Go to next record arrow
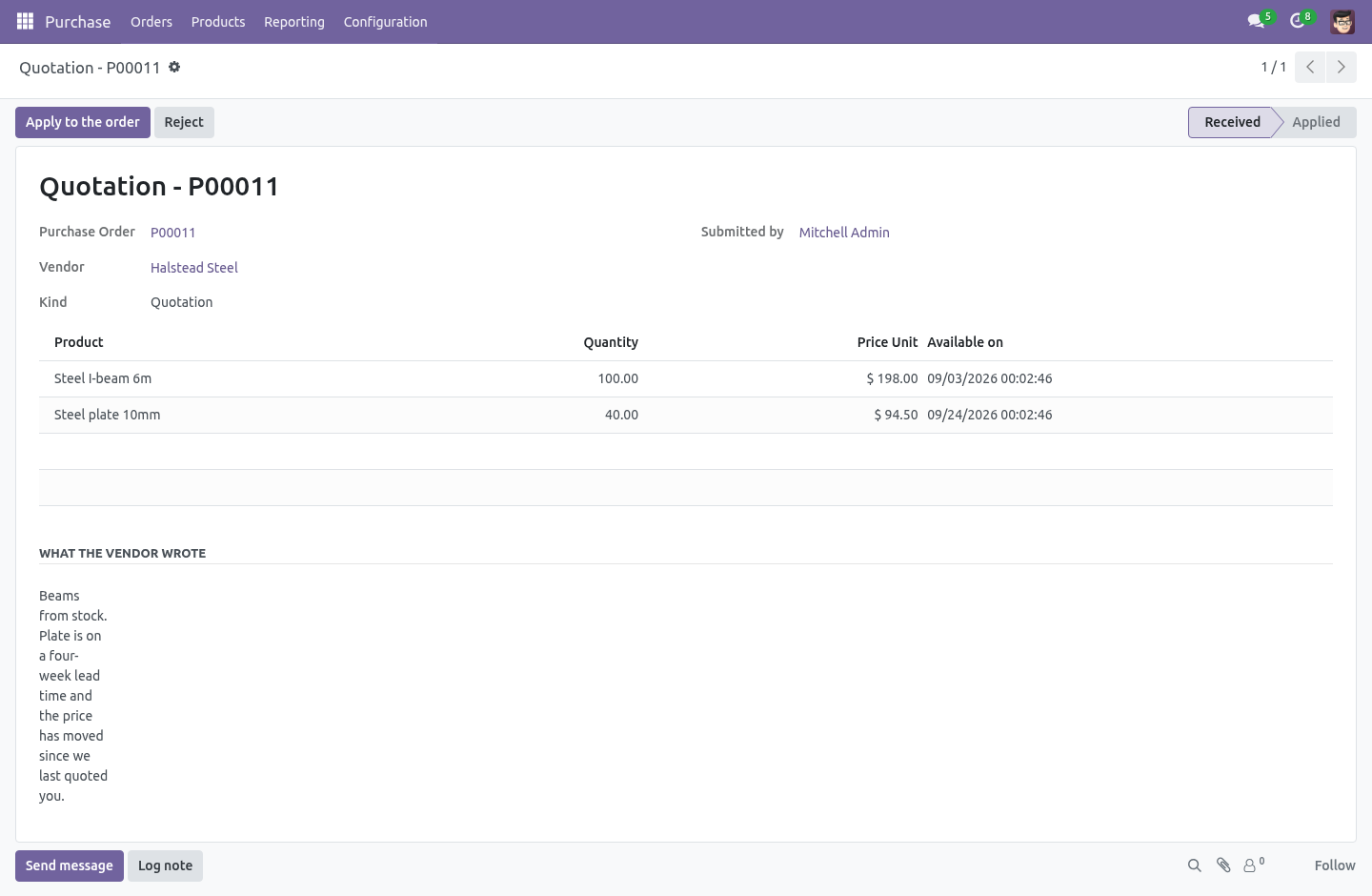The image size is (1372, 896). (x=1341, y=67)
